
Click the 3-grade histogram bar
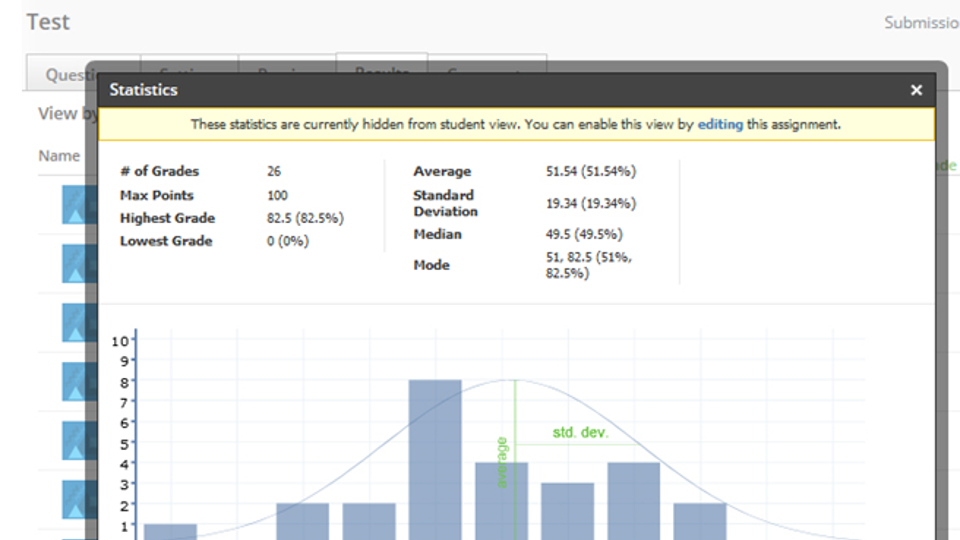(568, 511)
